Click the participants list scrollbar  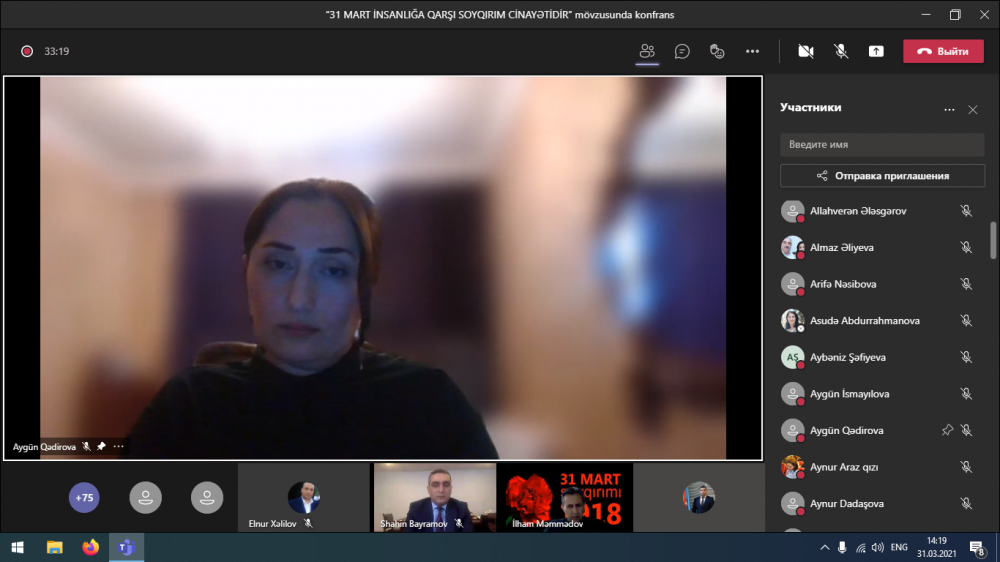pos(992,240)
